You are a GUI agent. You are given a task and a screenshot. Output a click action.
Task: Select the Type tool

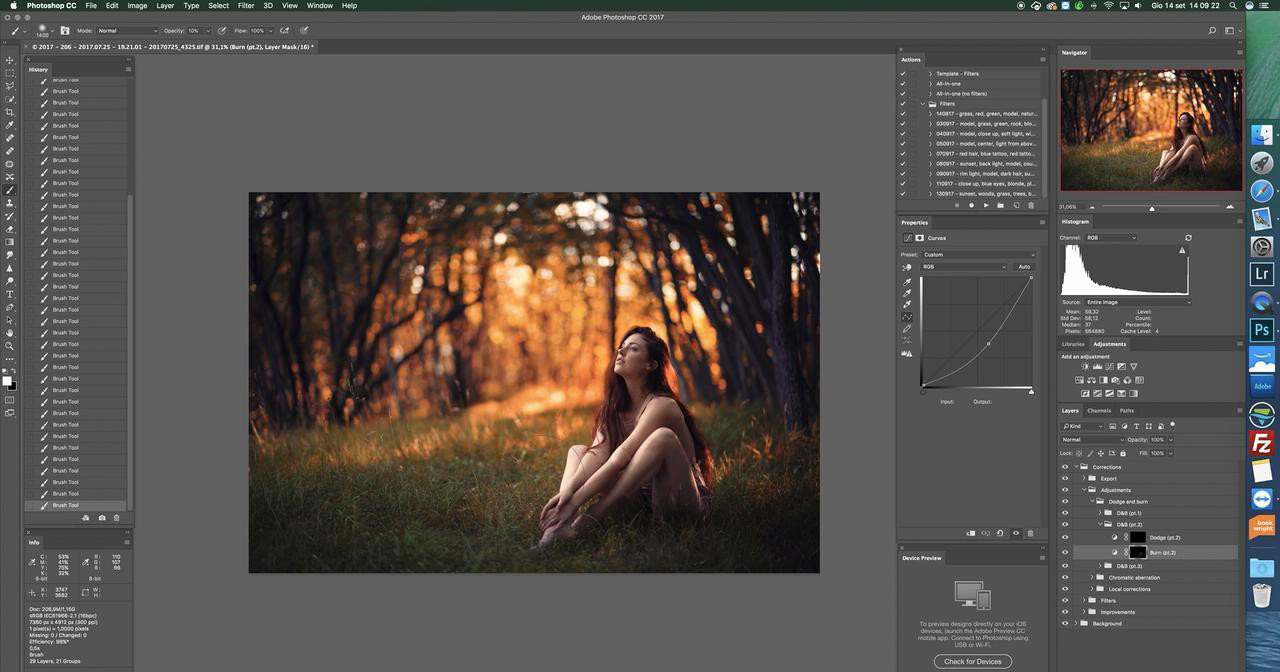click(10, 294)
